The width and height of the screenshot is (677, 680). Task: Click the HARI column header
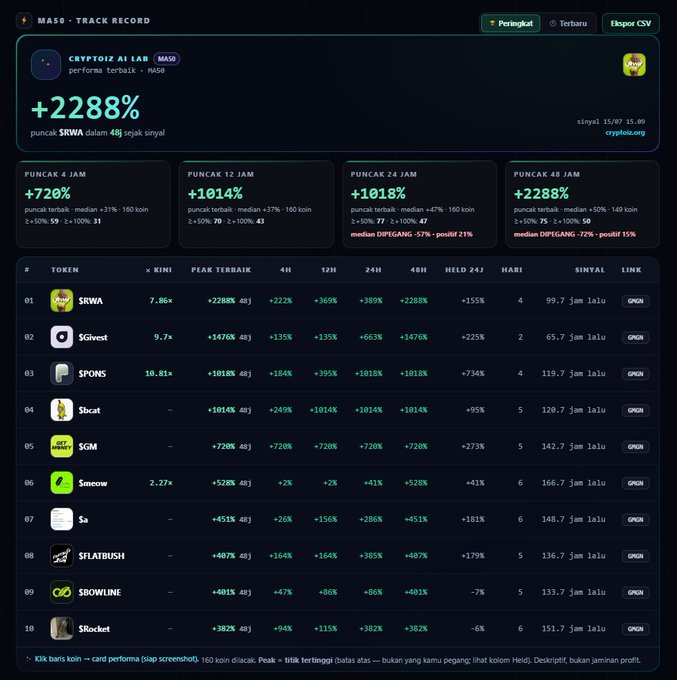512,270
